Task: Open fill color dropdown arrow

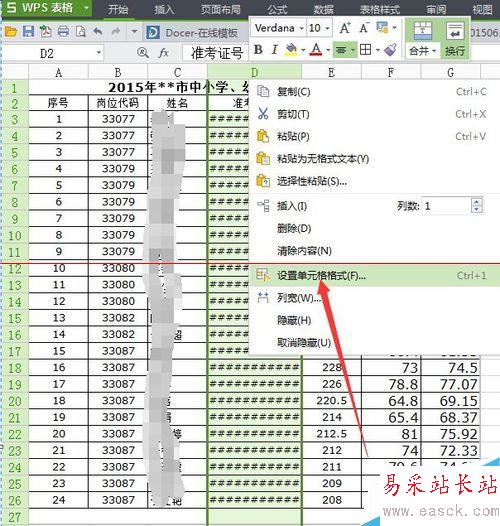Action: [303, 50]
